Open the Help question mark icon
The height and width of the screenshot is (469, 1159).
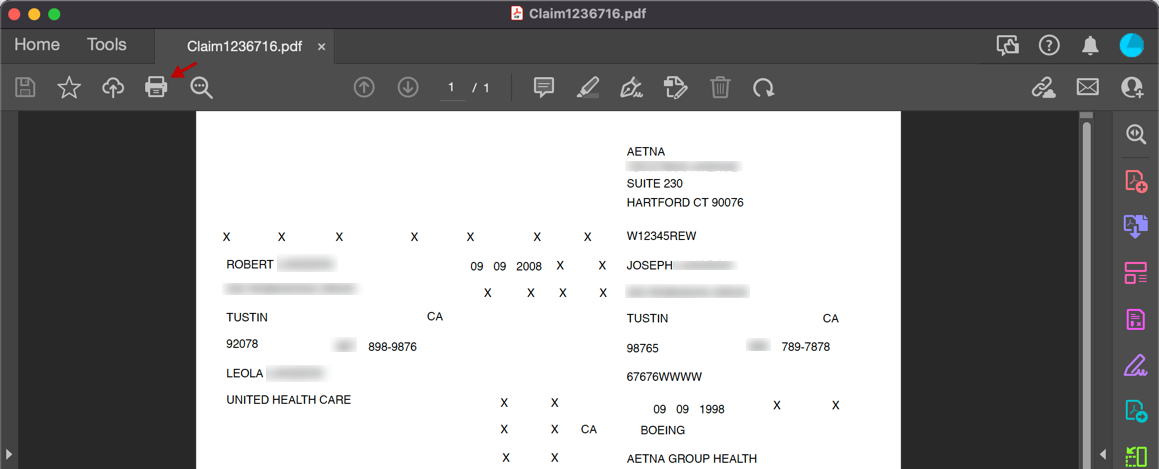[x=1049, y=46]
